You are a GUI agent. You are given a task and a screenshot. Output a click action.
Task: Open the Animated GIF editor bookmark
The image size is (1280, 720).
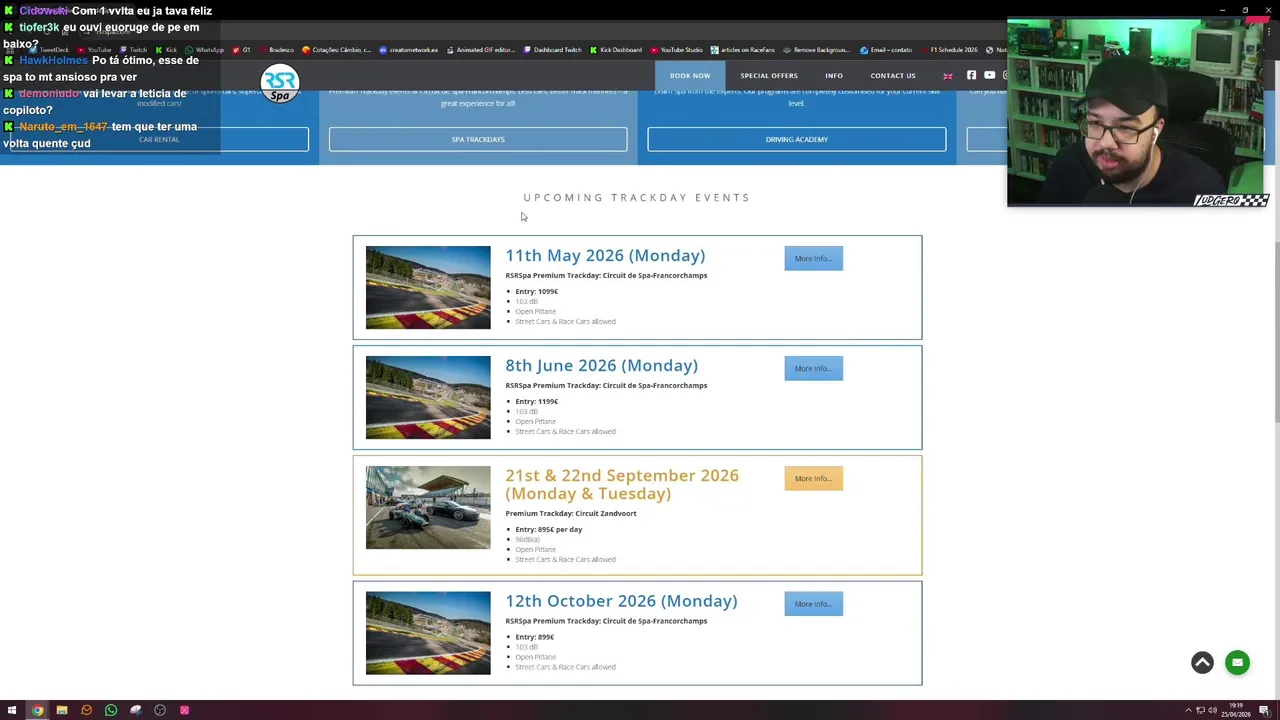click(x=480, y=50)
